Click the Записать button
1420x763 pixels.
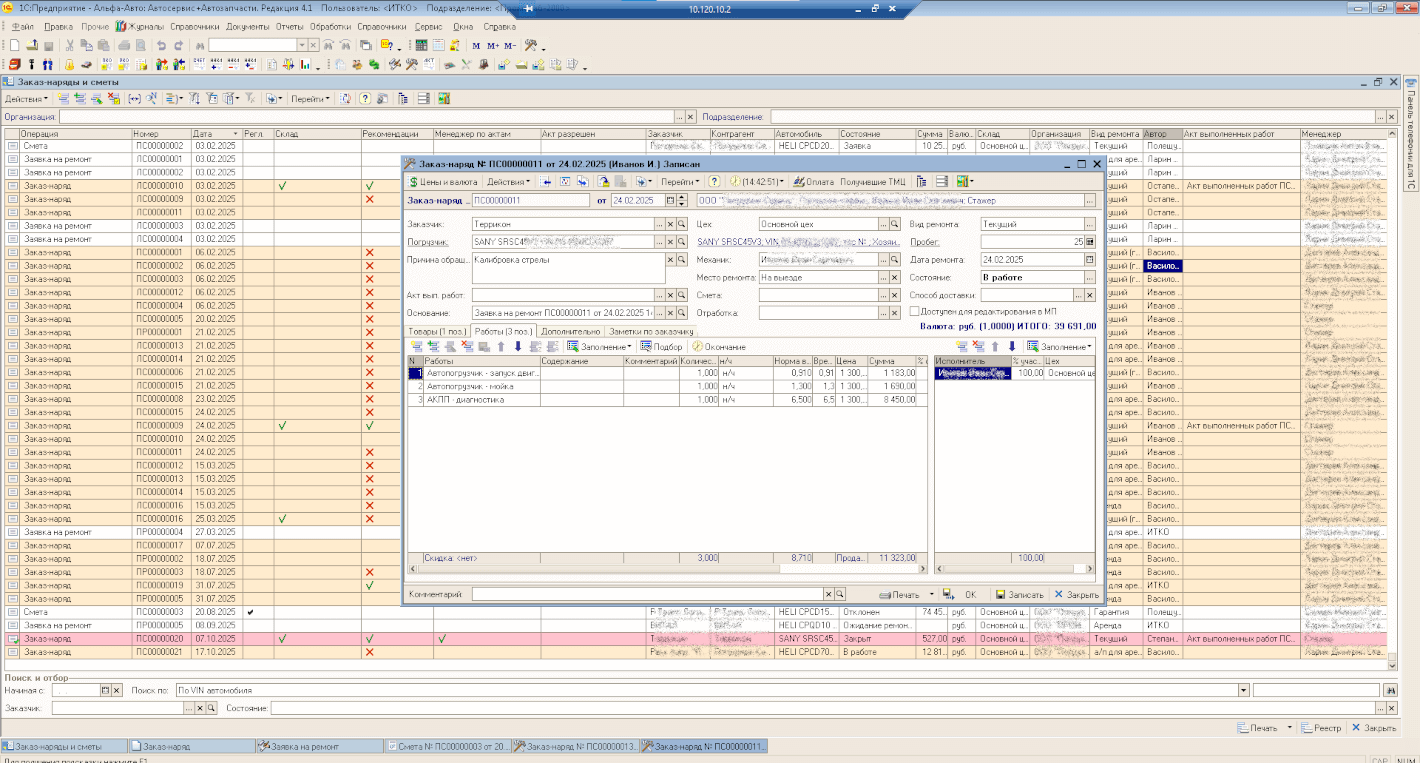(x=1019, y=594)
